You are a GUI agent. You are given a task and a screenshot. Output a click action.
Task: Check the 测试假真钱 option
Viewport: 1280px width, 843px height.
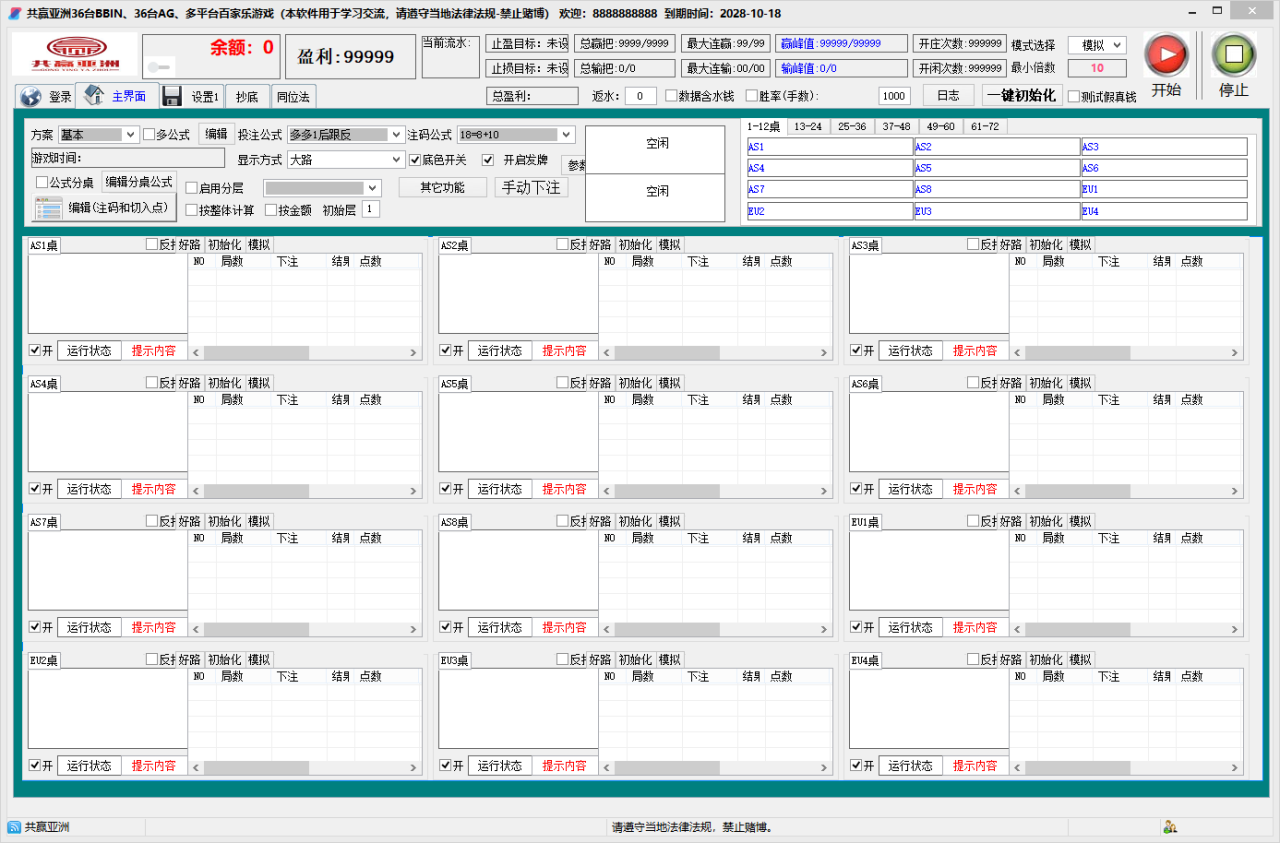pyautogui.click(x=1074, y=97)
